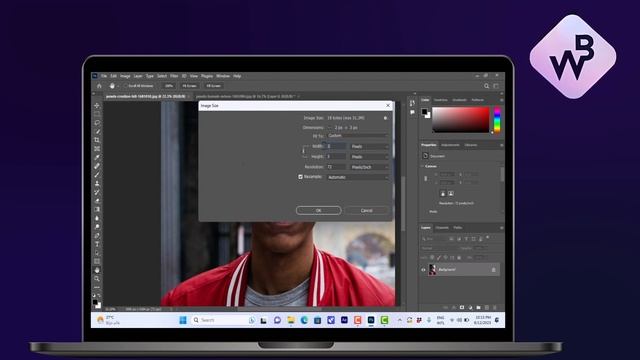The image size is (640, 360).
Task: Click the Background layer thumbnail
Action: (x=432, y=270)
